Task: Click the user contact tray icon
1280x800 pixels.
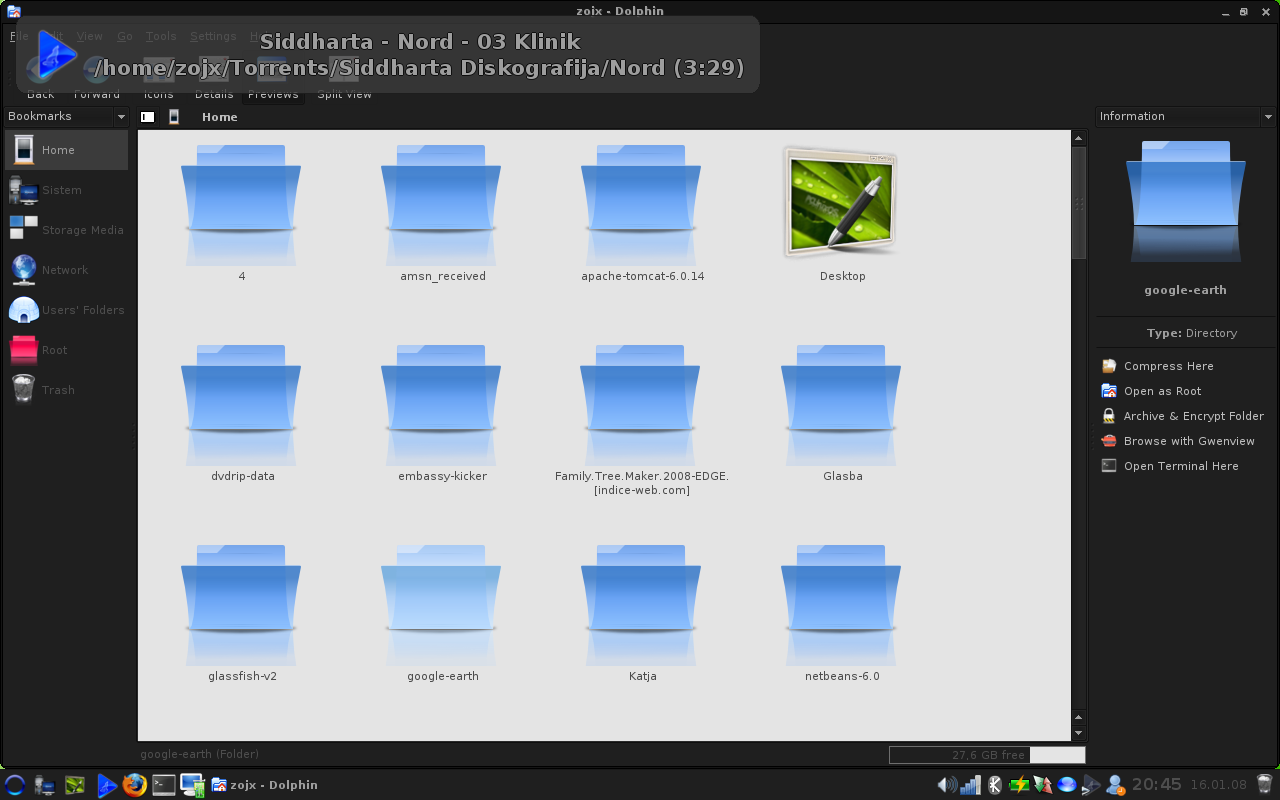Action: (x=1115, y=785)
